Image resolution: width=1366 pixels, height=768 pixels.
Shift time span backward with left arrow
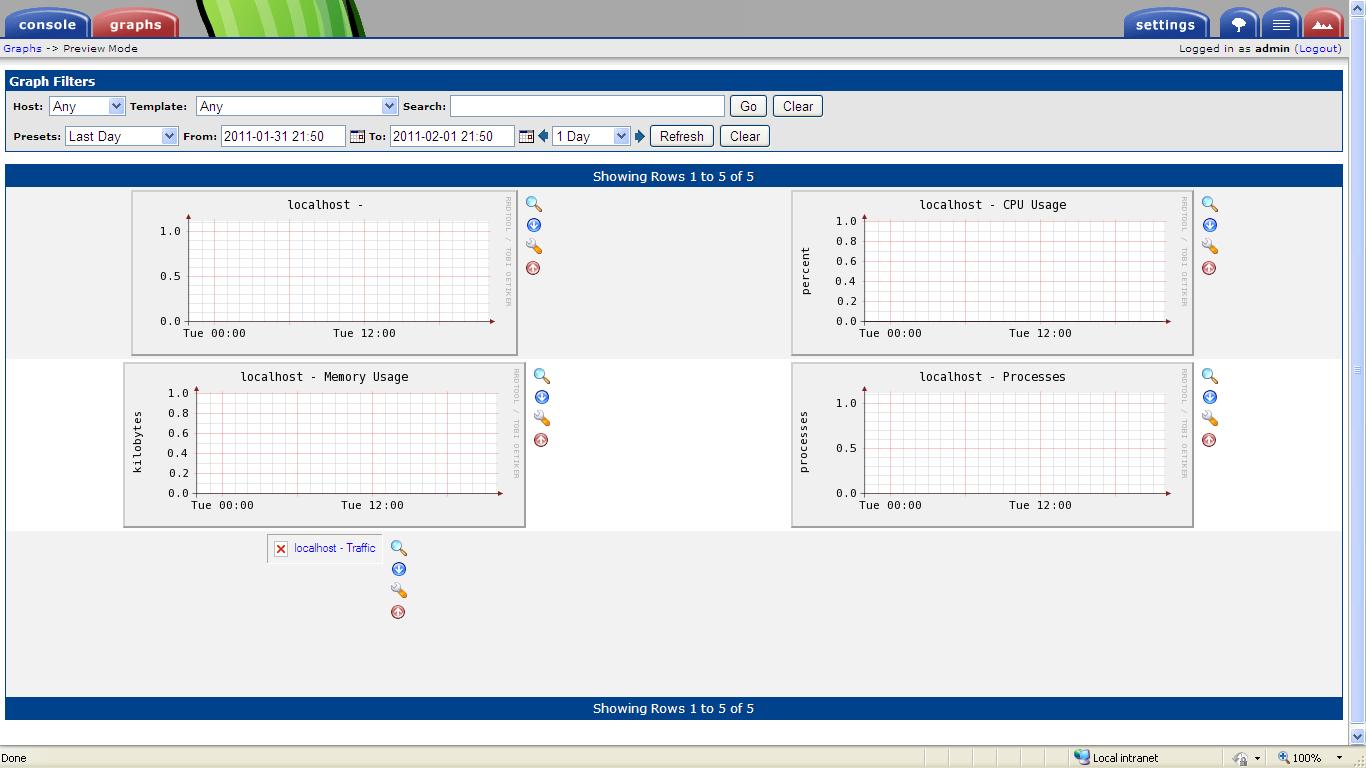pyautogui.click(x=543, y=136)
